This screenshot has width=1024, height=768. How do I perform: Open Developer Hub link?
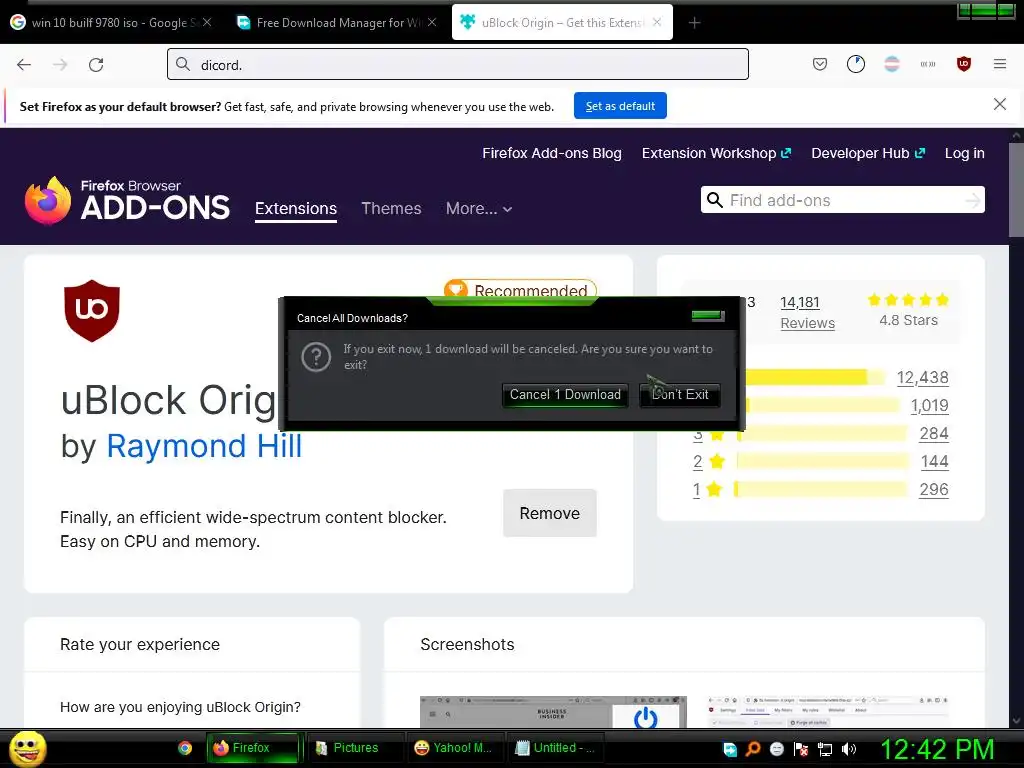click(x=868, y=153)
